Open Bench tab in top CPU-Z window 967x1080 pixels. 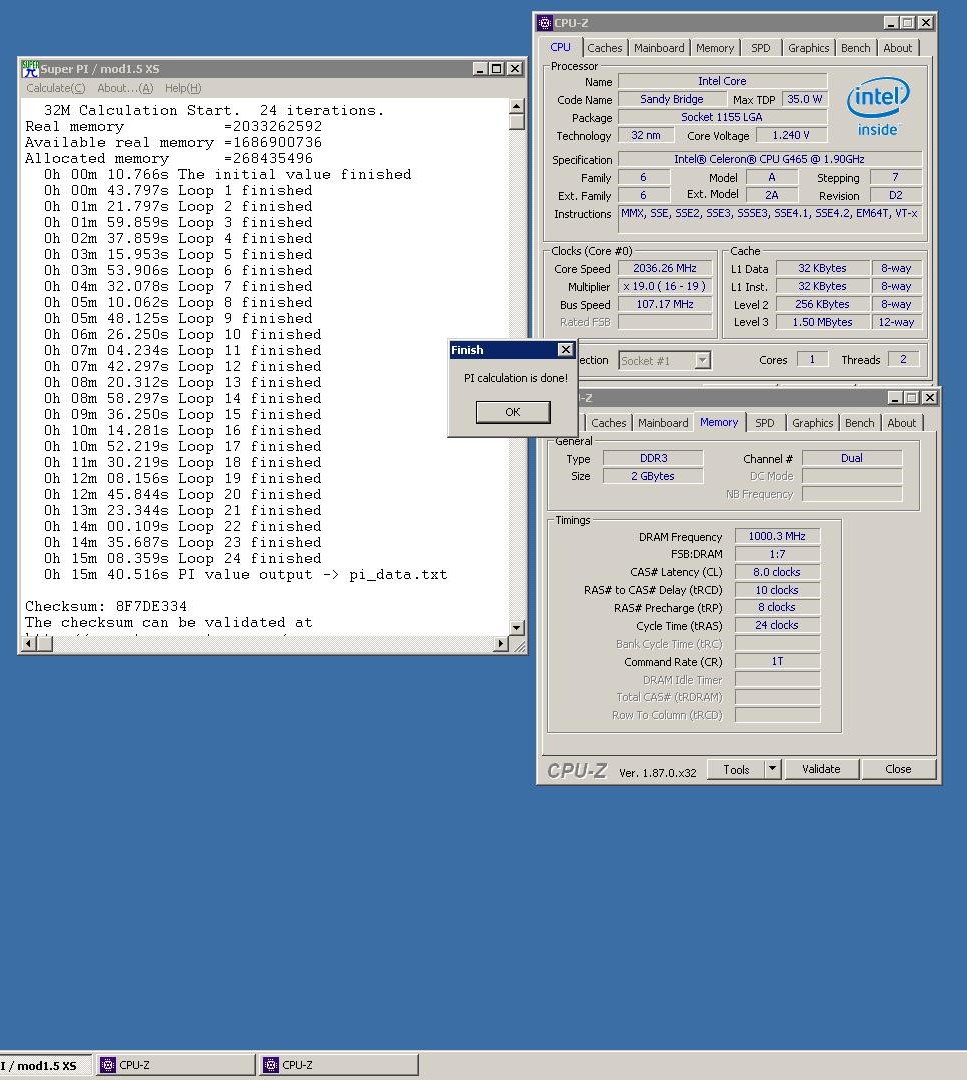[855, 48]
